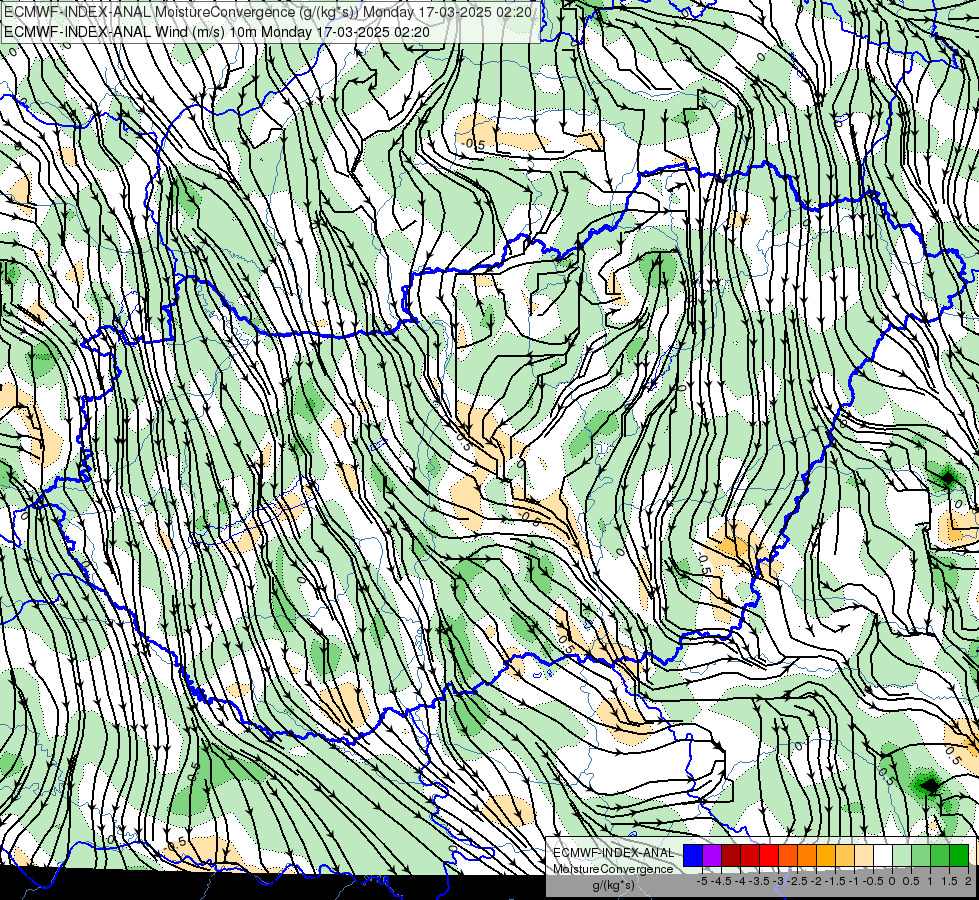Click the palest green swatch for 0 to 0.5
Viewport: 979px width, 900px height.
tap(902, 855)
